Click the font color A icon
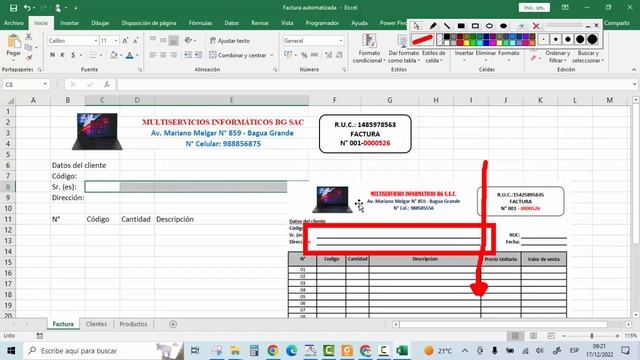This screenshot has height=360, width=640. (x=129, y=55)
